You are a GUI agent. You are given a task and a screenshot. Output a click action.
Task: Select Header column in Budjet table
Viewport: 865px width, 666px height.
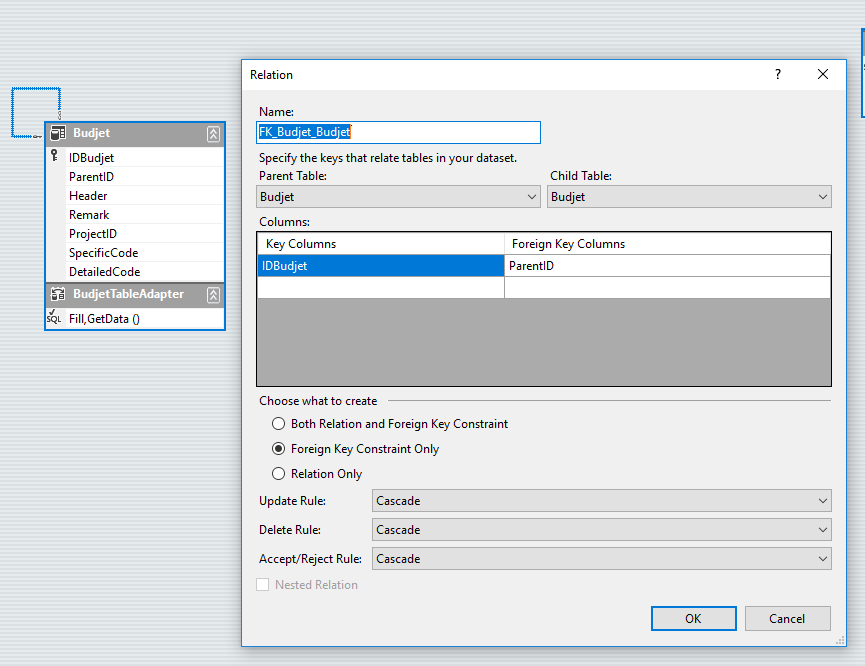pyautogui.click(x=135, y=196)
